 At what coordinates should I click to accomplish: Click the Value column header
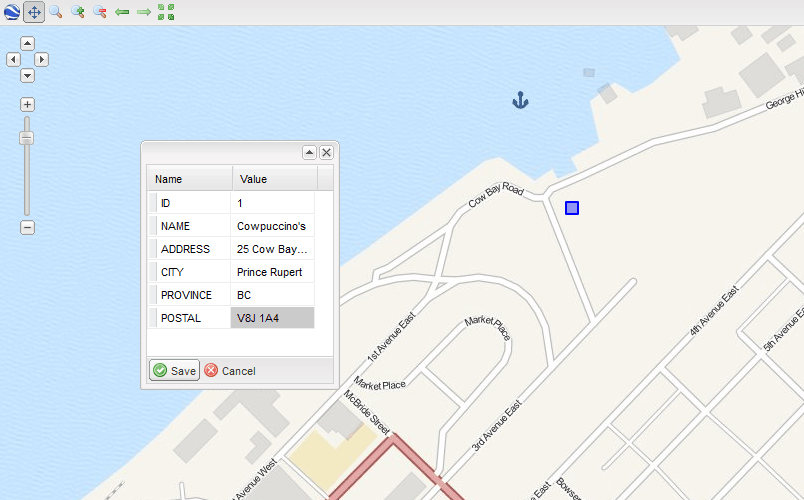pos(274,179)
